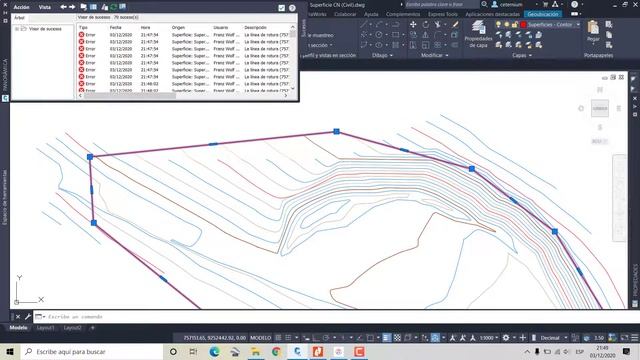The height and width of the screenshot is (360, 640).
Task: Select the Rectangle tool in Dibujo panel
Action: 396,35
